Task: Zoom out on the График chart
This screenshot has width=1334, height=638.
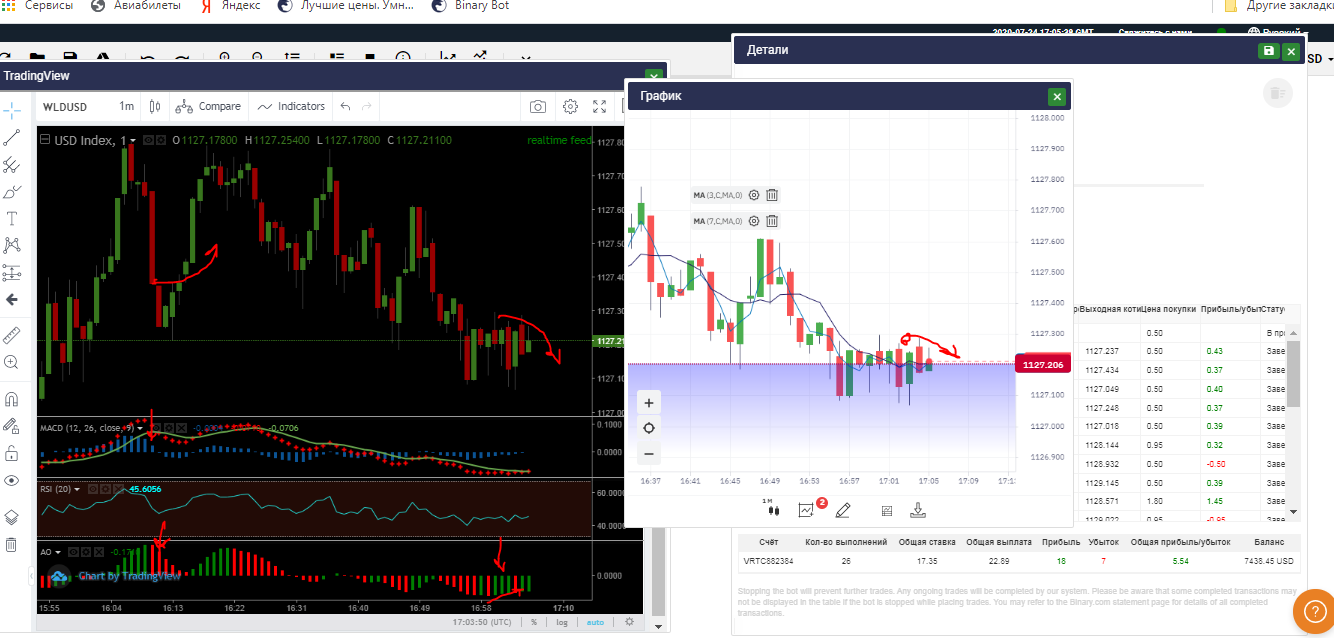Action: pyautogui.click(x=649, y=454)
